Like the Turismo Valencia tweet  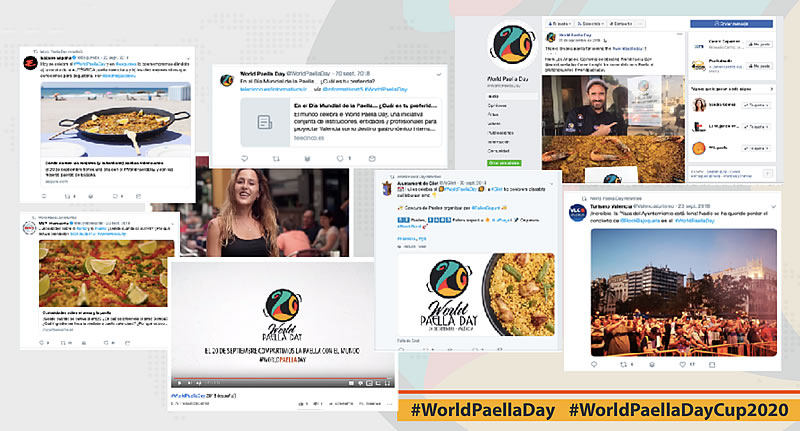click(683, 364)
